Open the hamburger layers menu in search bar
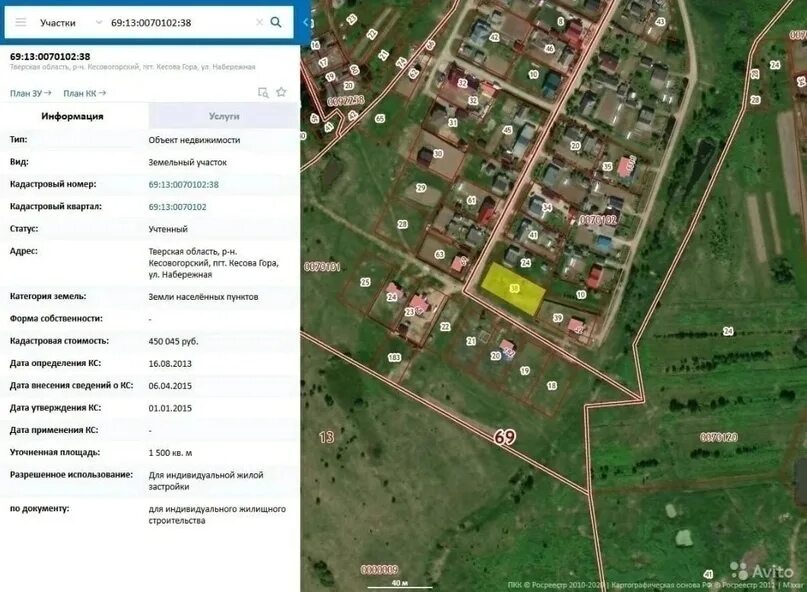This screenshot has width=807, height=592. [20, 21]
